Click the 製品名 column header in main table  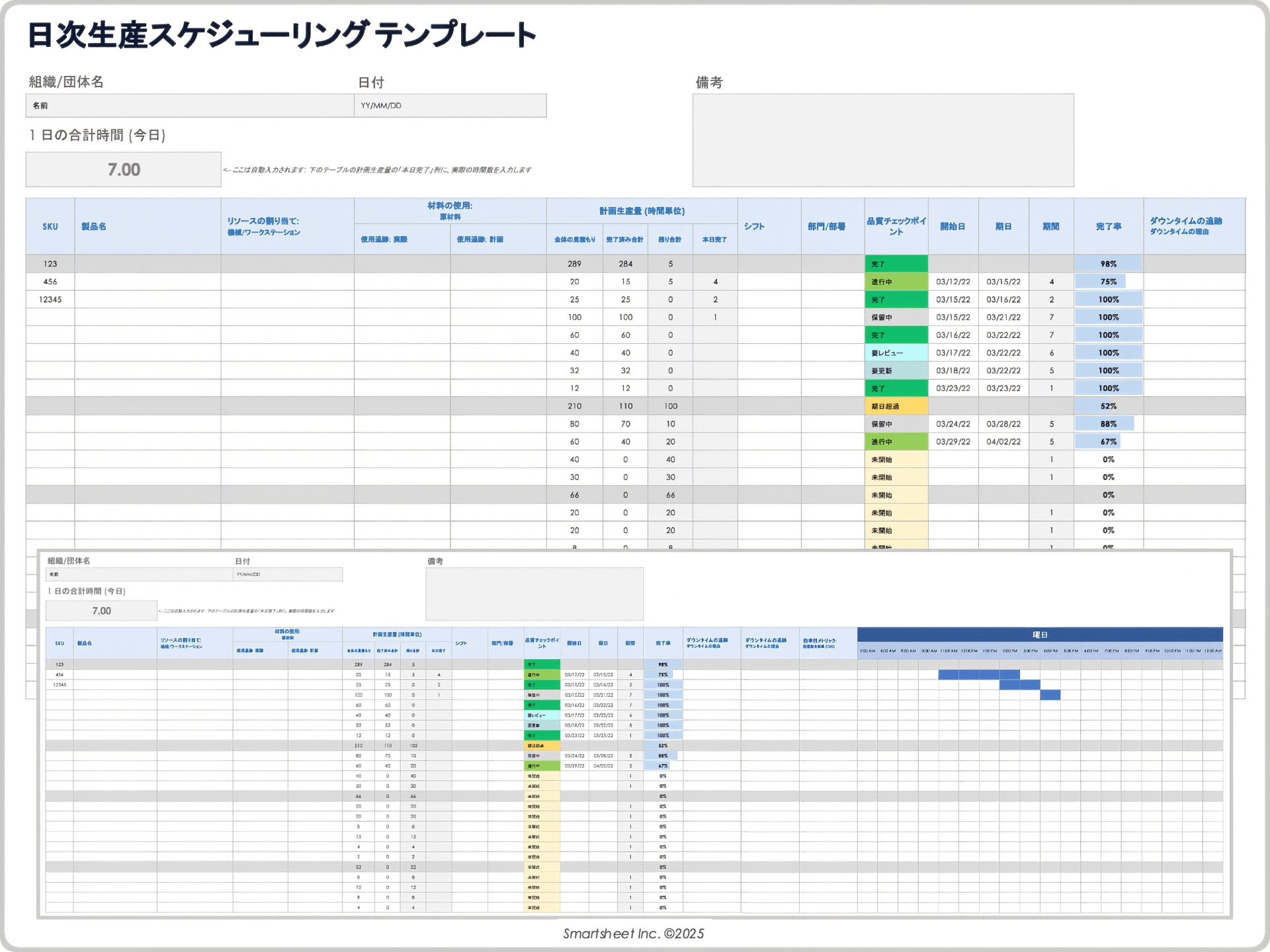pyautogui.click(x=148, y=226)
